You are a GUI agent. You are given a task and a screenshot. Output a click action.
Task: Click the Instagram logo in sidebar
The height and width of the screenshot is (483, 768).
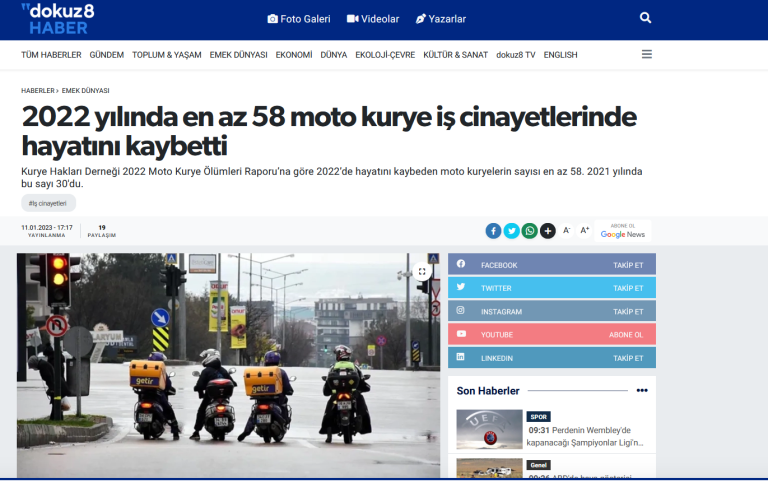(460, 311)
